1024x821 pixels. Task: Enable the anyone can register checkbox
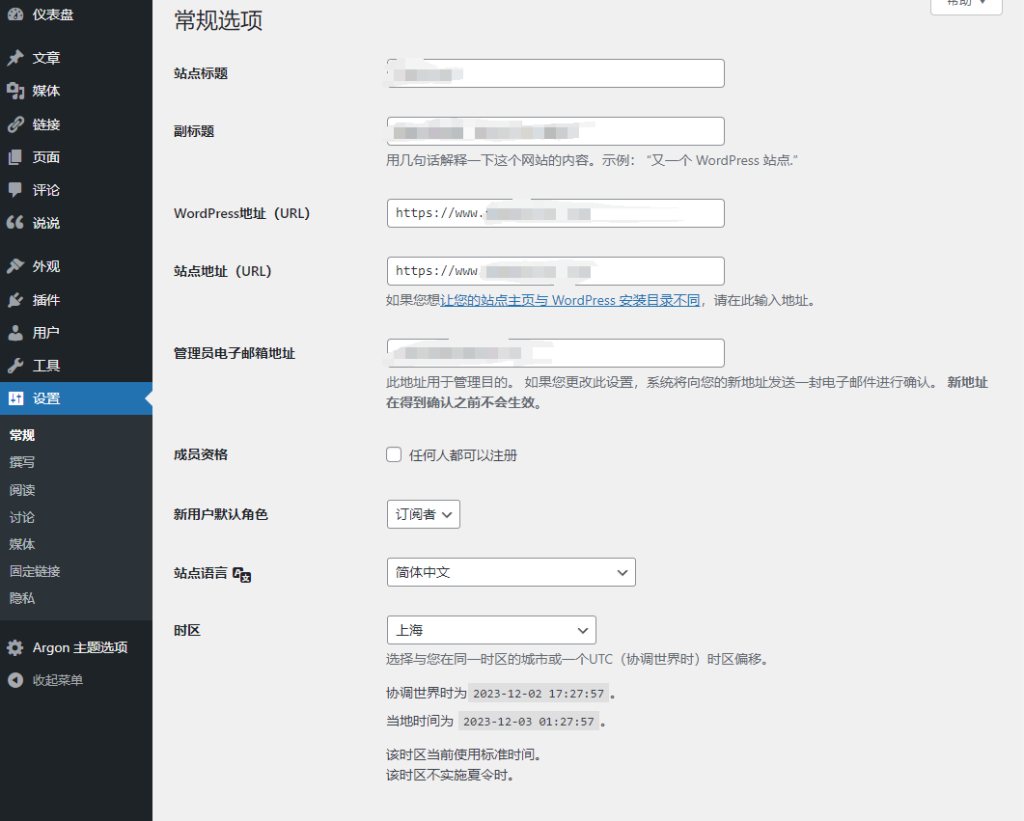pos(394,455)
